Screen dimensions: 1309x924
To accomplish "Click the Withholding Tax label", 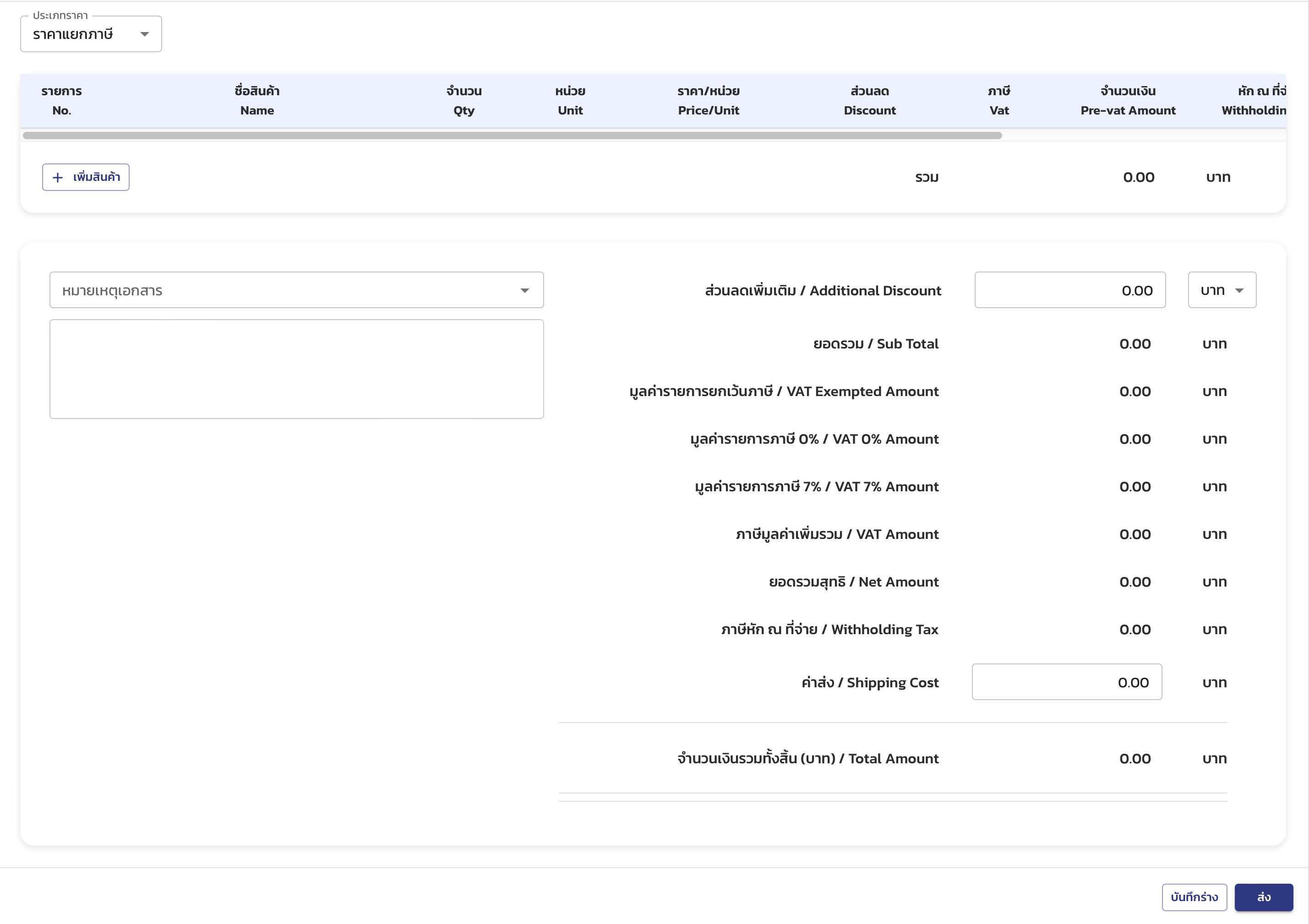I will tap(829, 629).
